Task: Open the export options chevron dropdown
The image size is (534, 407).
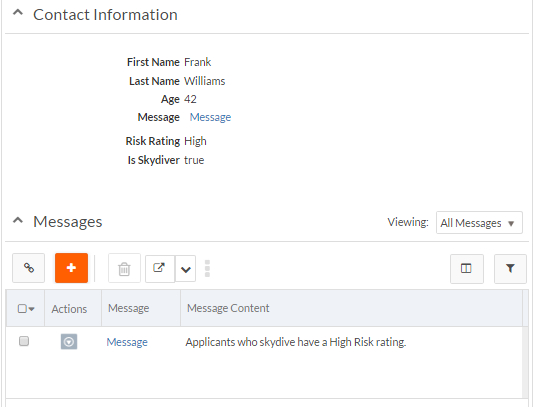Action: pos(186,269)
